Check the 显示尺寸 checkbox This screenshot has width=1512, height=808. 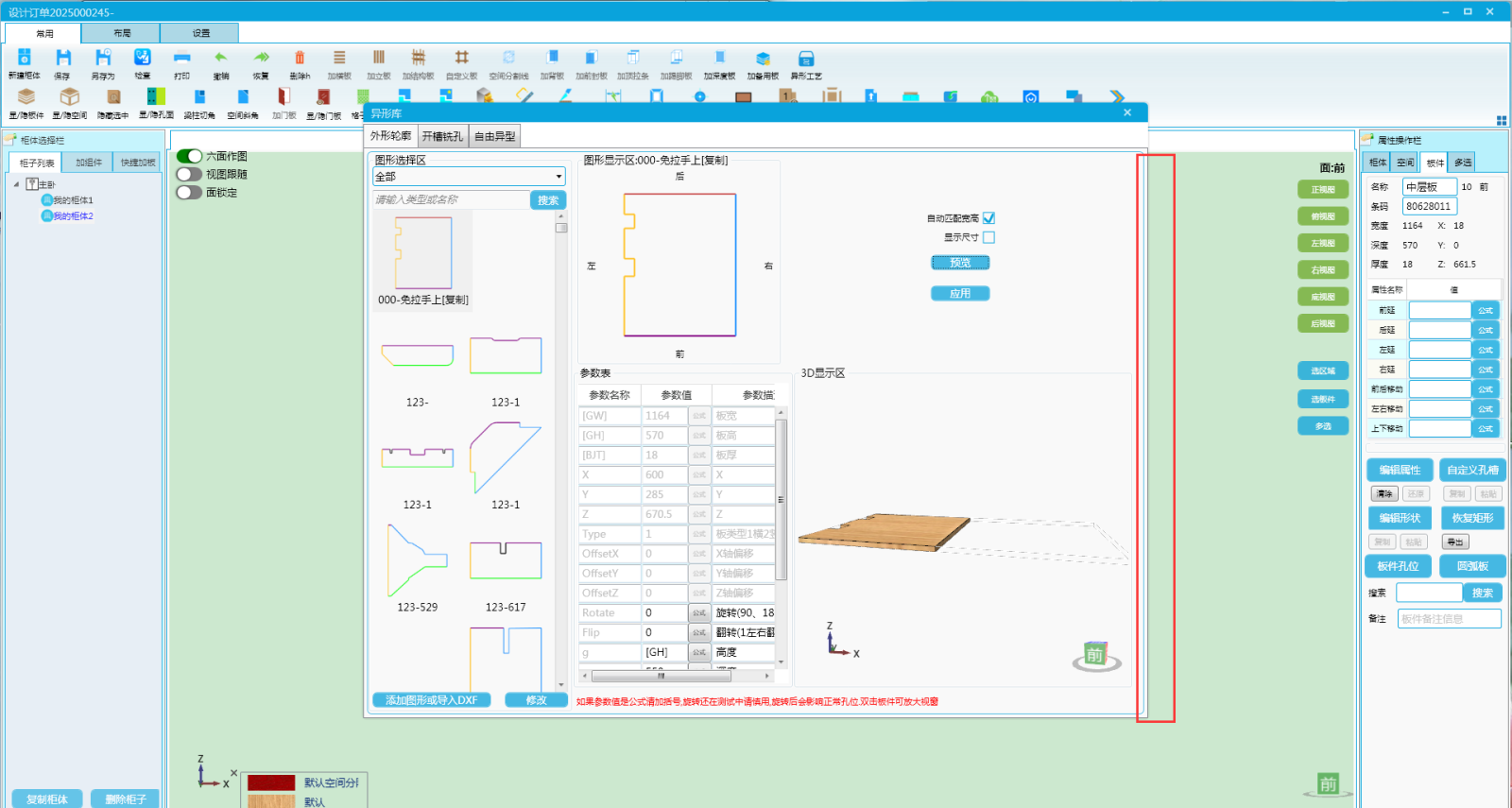[988, 237]
